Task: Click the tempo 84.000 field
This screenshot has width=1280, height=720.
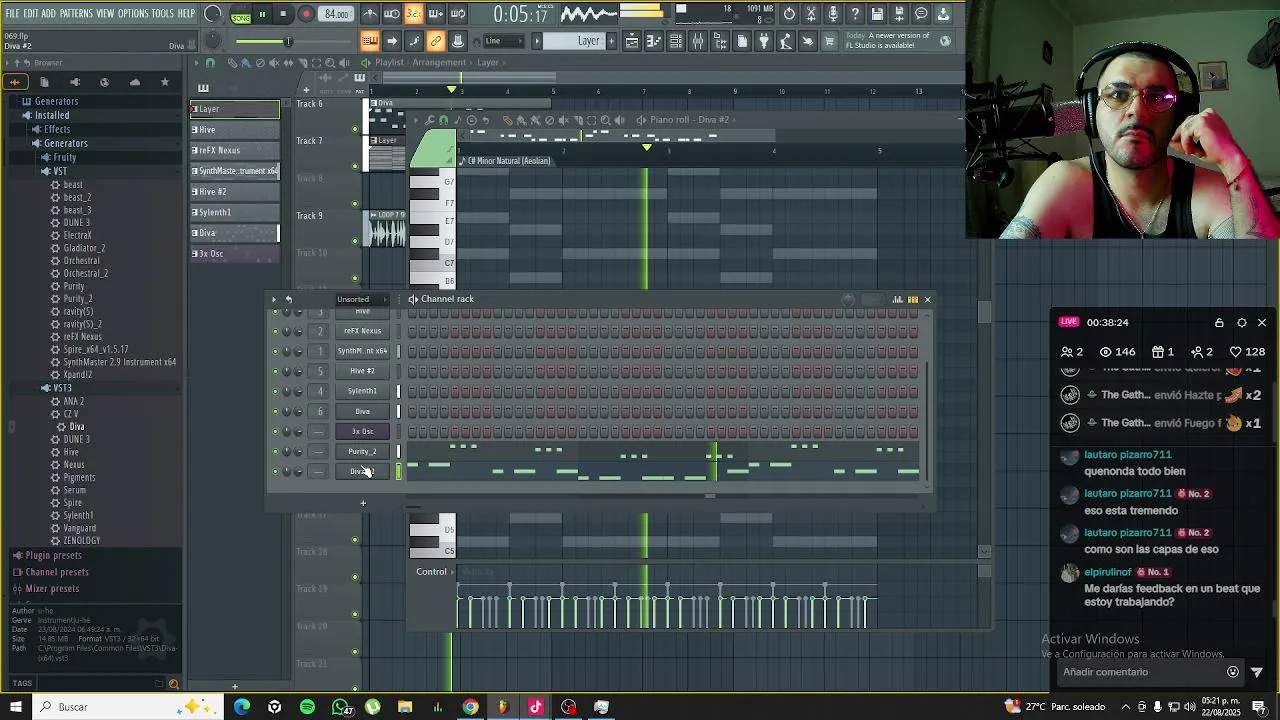Action: point(336,14)
